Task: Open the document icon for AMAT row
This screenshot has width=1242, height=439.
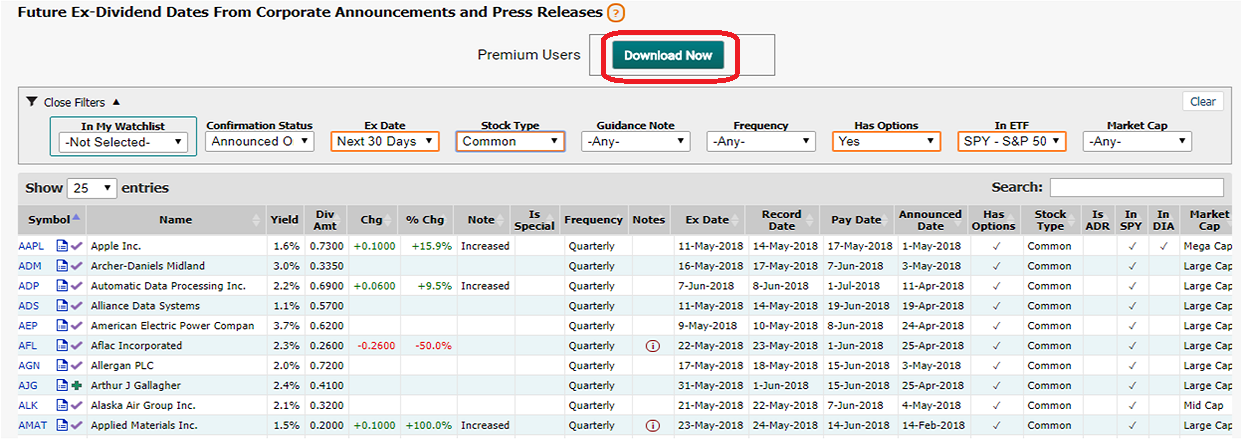Action: pos(62,426)
